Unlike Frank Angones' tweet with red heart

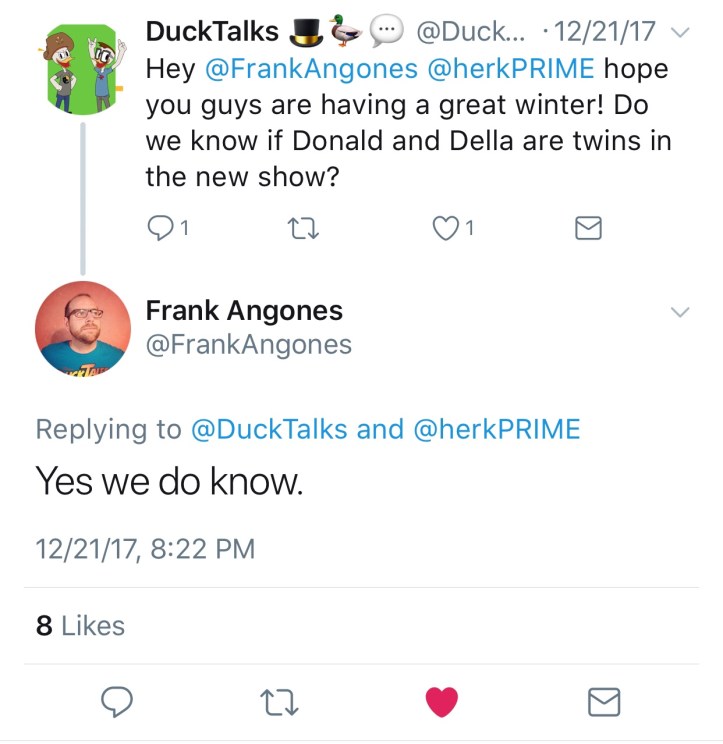click(x=441, y=702)
